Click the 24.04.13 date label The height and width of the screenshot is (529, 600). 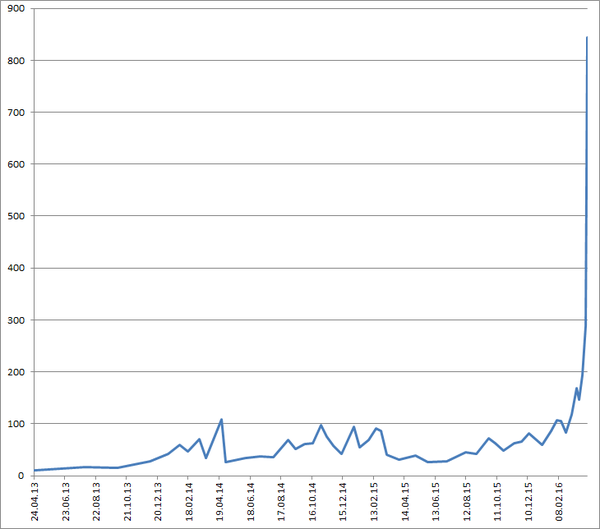point(36,502)
